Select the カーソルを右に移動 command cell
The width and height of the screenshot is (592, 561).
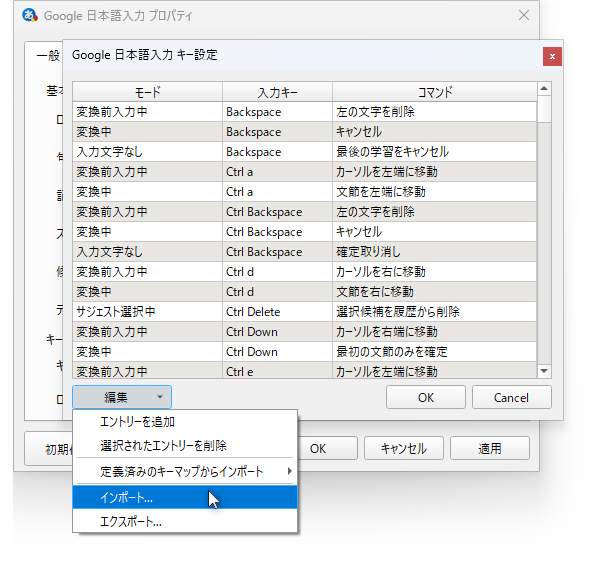tap(435, 272)
